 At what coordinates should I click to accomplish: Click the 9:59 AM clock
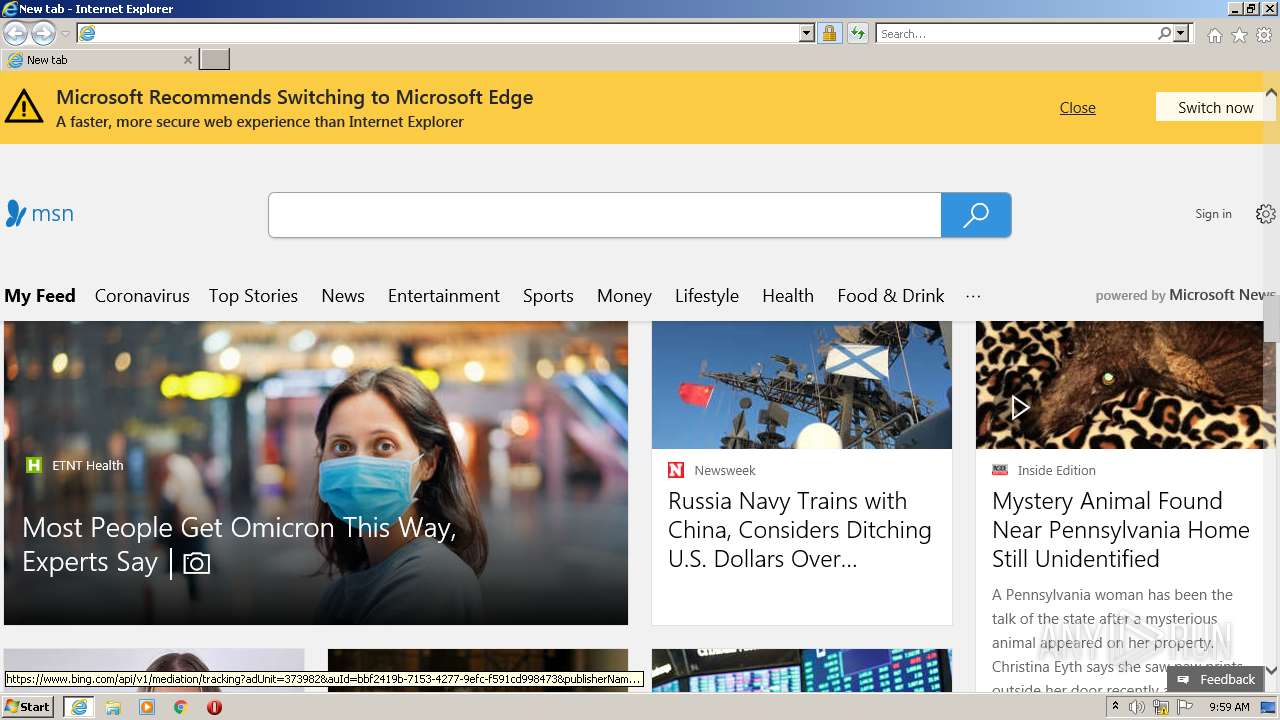click(1229, 707)
